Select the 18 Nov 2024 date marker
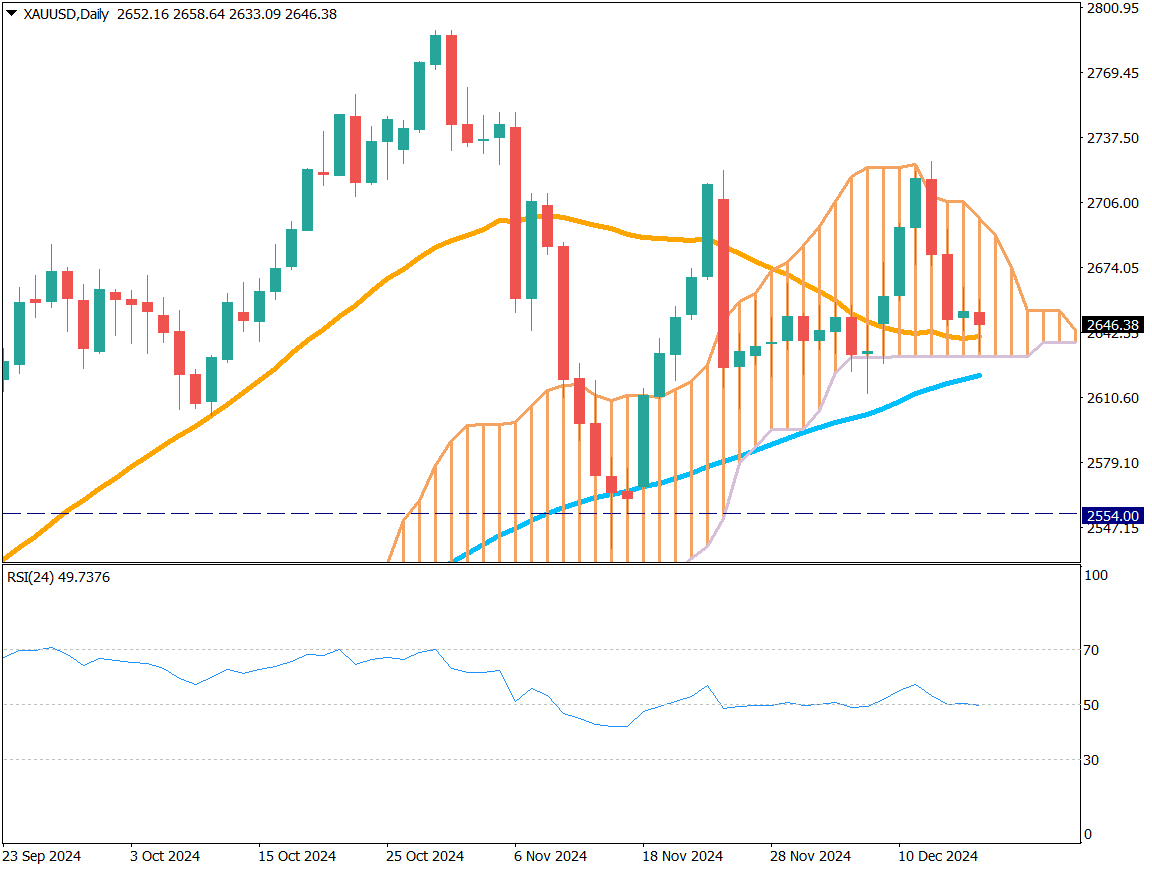The height and width of the screenshot is (870, 1152). [x=681, y=856]
